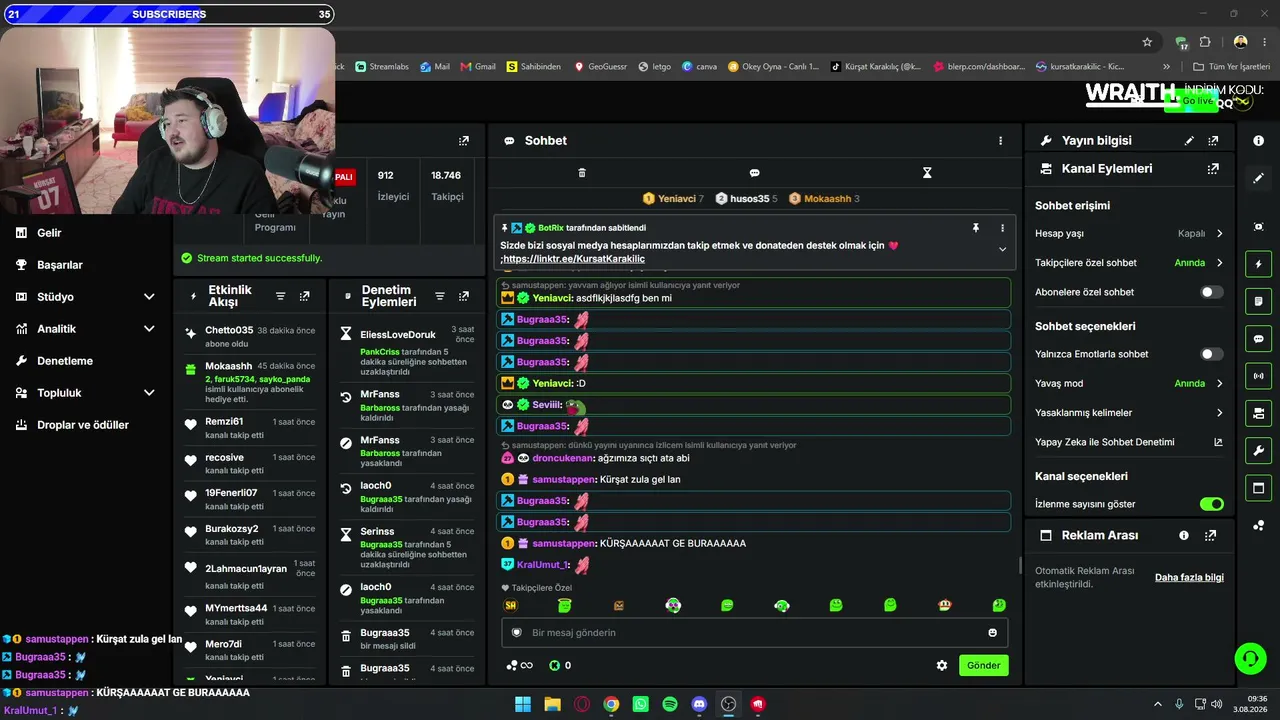This screenshot has height=720, width=1280.
Task: Click the 18.746 Takipçi stat
Action: pyautogui.click(x=446, y=186)
